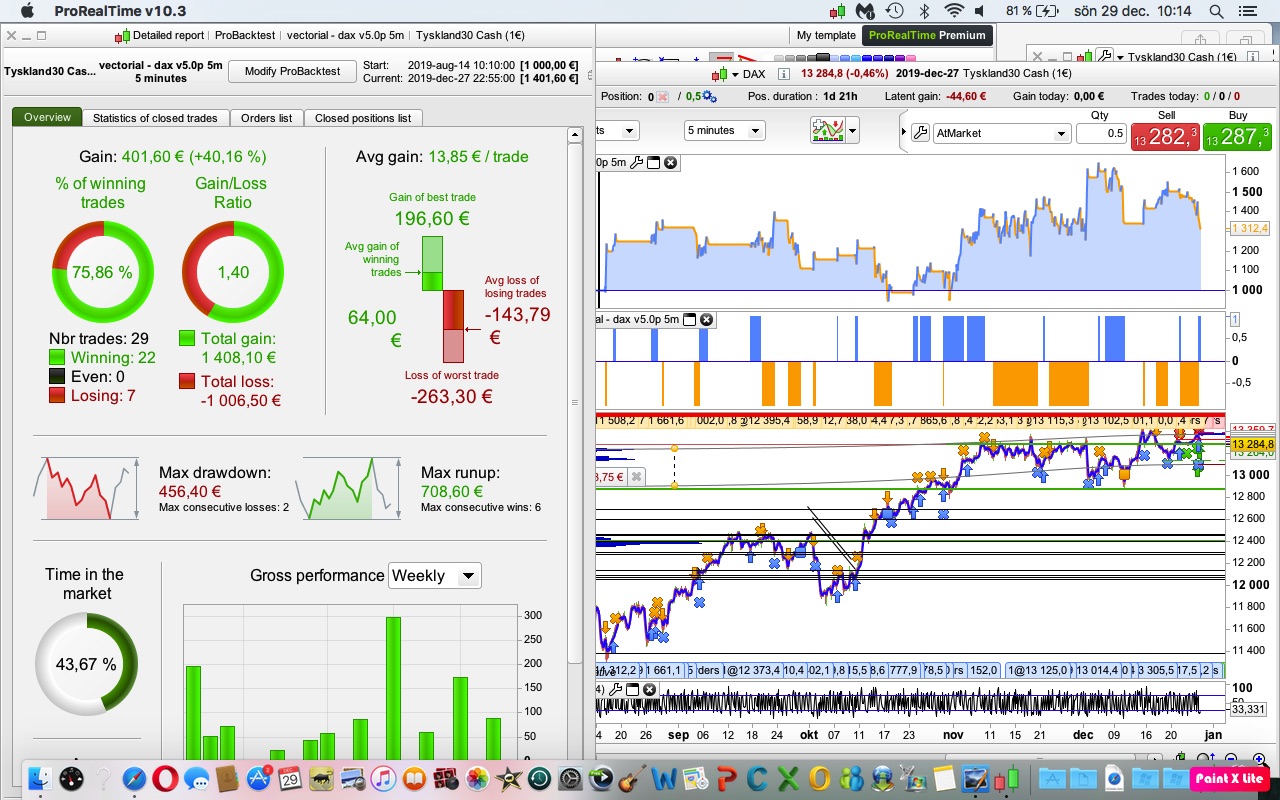The height and width of the screenshot is (800, 1280).
Task: Use the report panel vertical scrollbar
Action: click(x=574, y=400)
